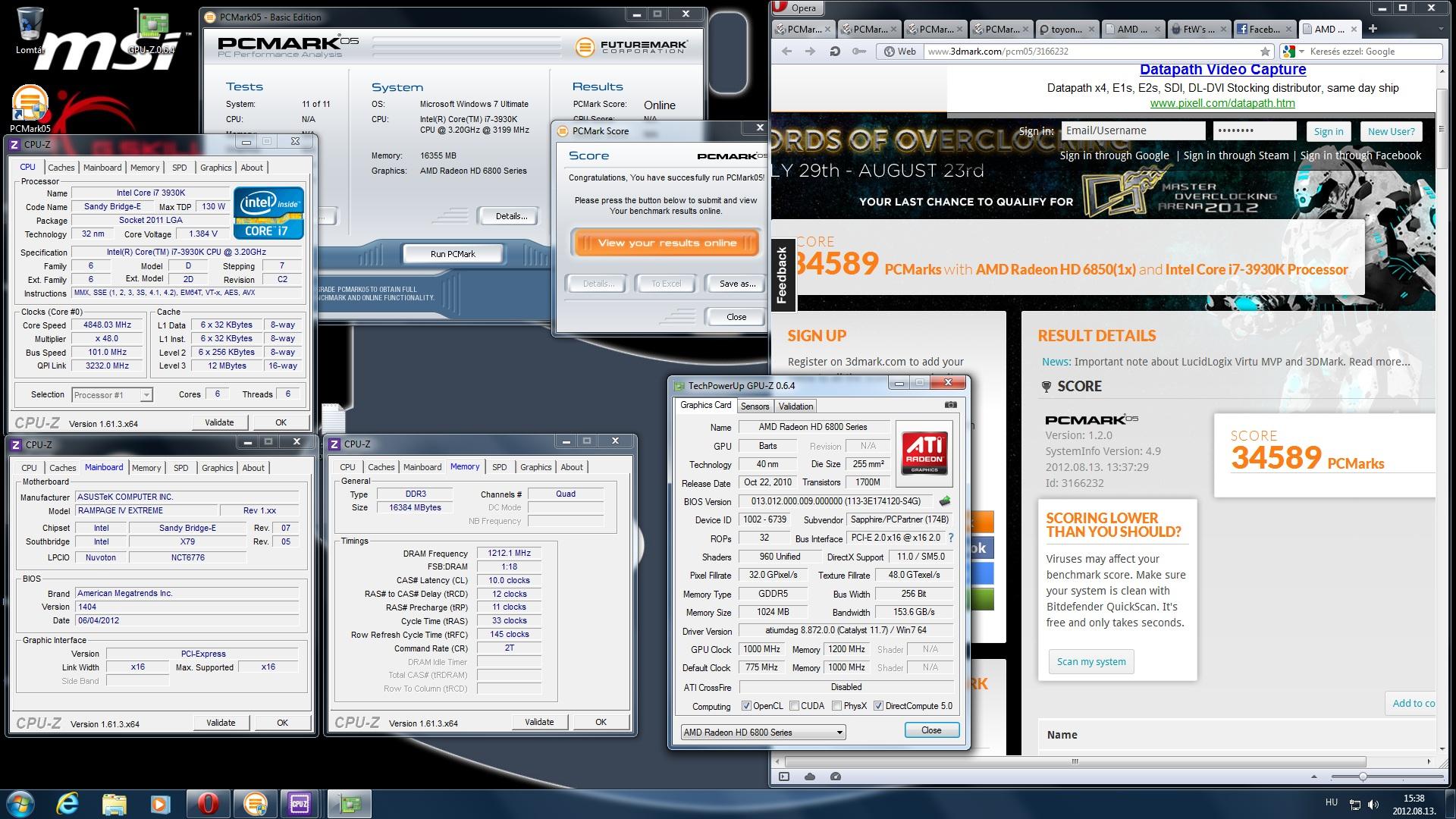This screenshot has height=819, width=1456.
Task: Switch to the Sensors tab in GPU-Z
Action: pyautogui.click(x=755, y=406)
